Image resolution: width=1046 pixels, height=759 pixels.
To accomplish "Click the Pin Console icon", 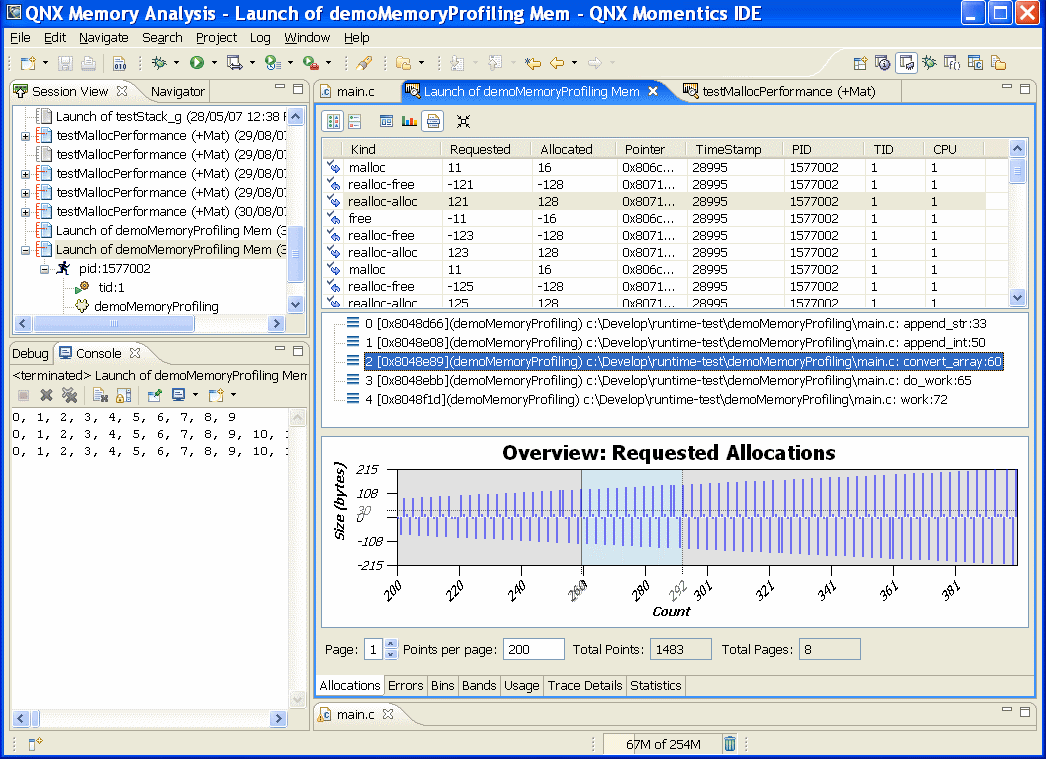I will [155, 396].
